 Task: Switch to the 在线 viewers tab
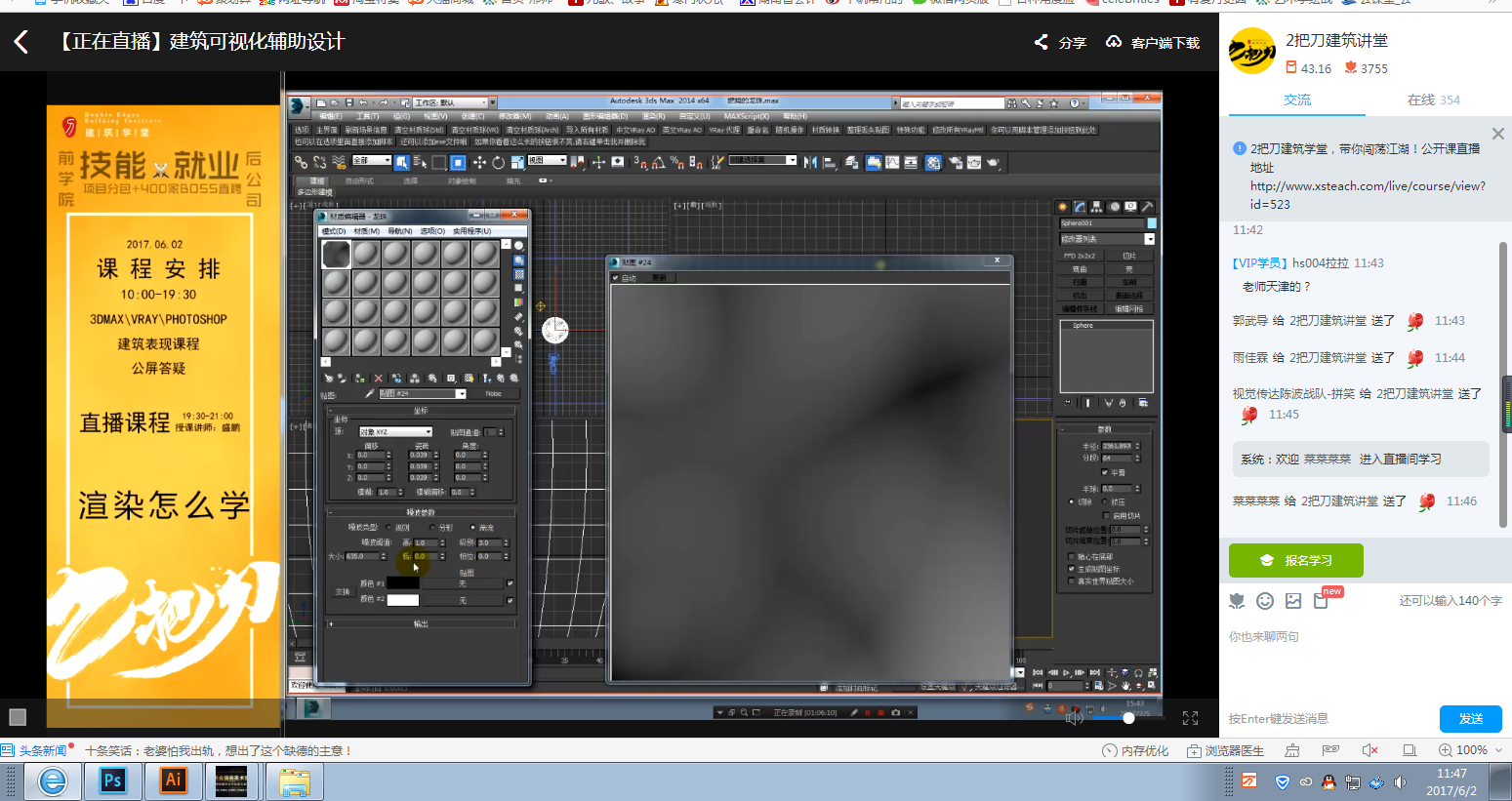(x=1432, y=100)
